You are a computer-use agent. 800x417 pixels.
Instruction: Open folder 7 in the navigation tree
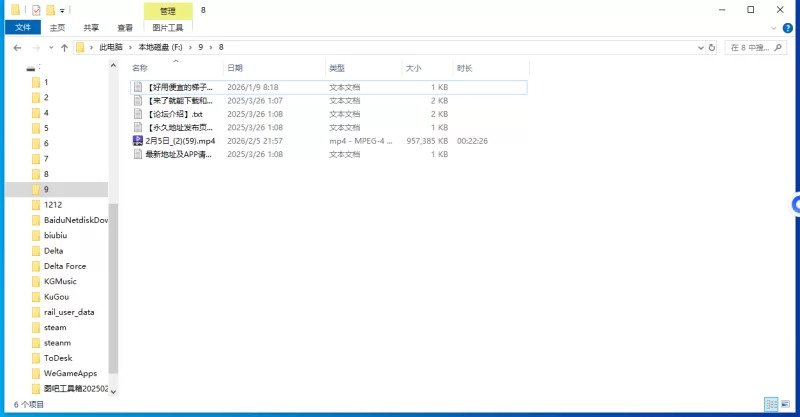(x=46, y=159)
